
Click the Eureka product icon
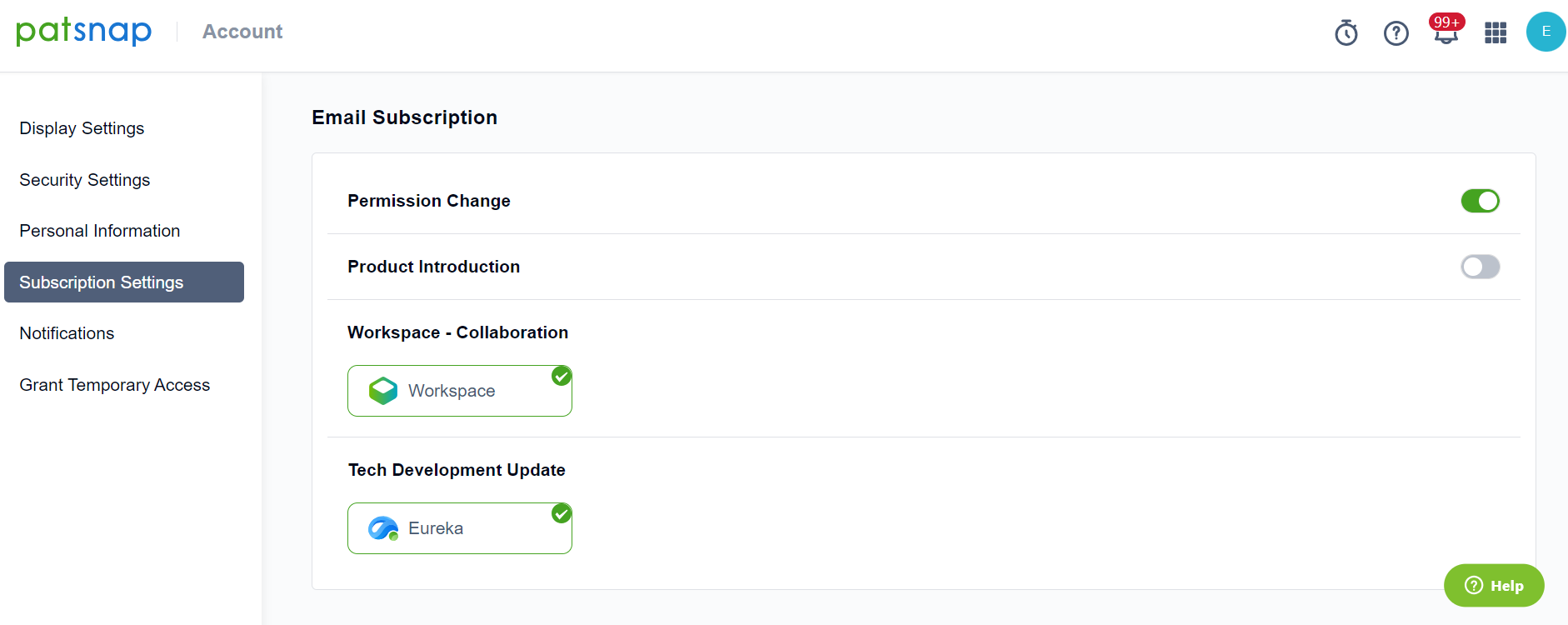pyautogui.click(x=383, y=528)
